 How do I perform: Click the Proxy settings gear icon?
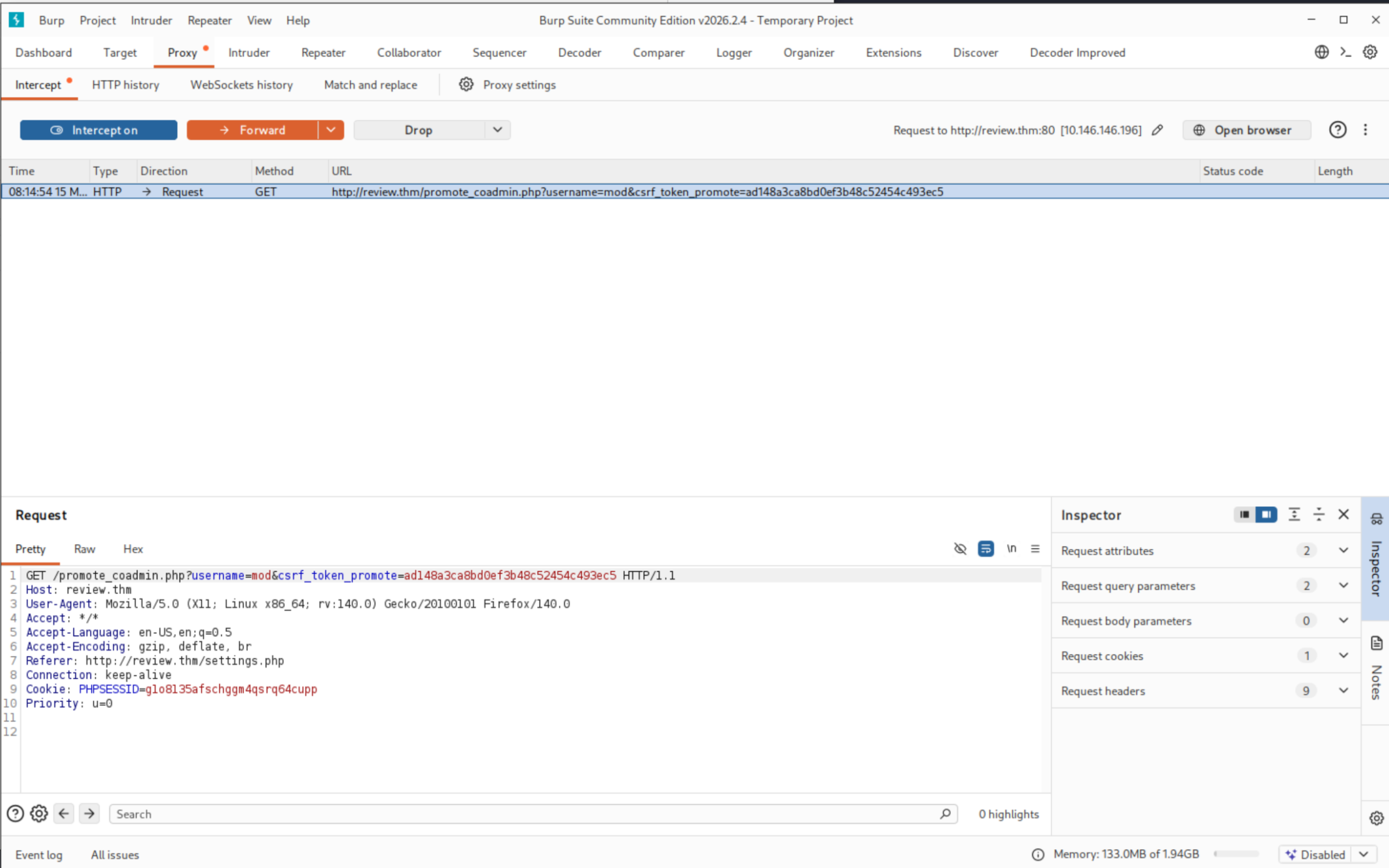pyautogui.click(x=466, y=85)
